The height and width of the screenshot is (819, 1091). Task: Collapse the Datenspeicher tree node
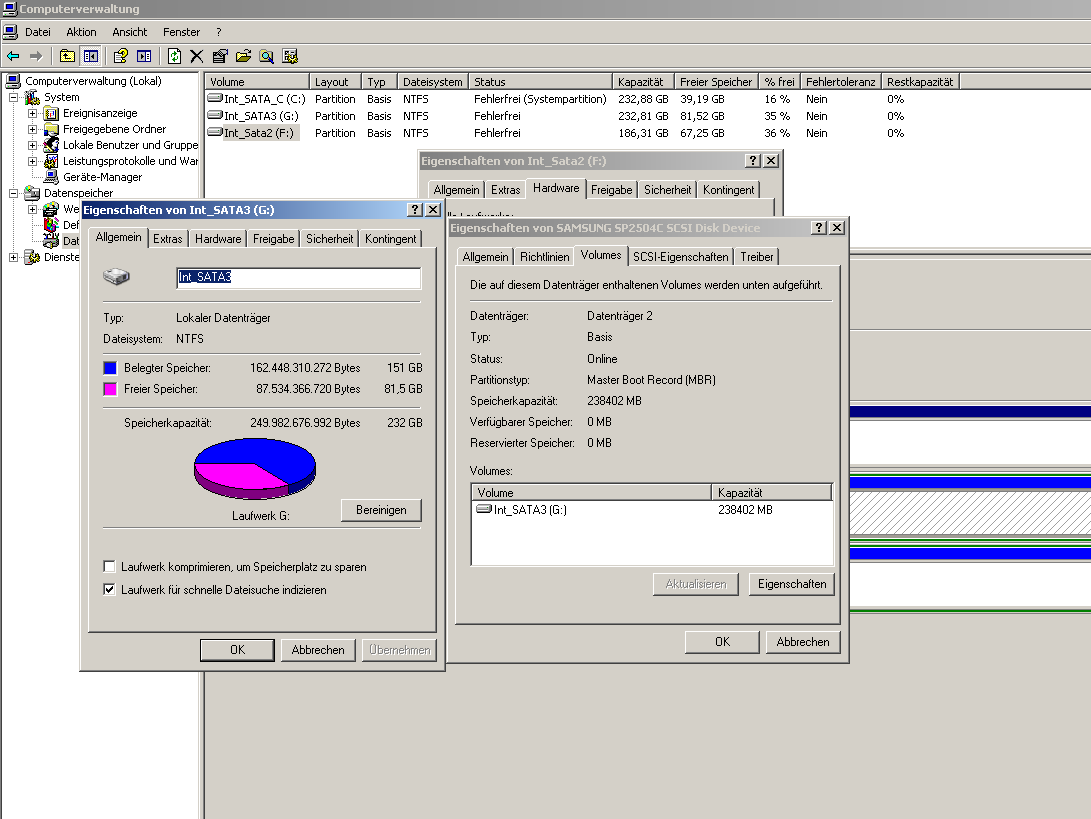point(13,193)
